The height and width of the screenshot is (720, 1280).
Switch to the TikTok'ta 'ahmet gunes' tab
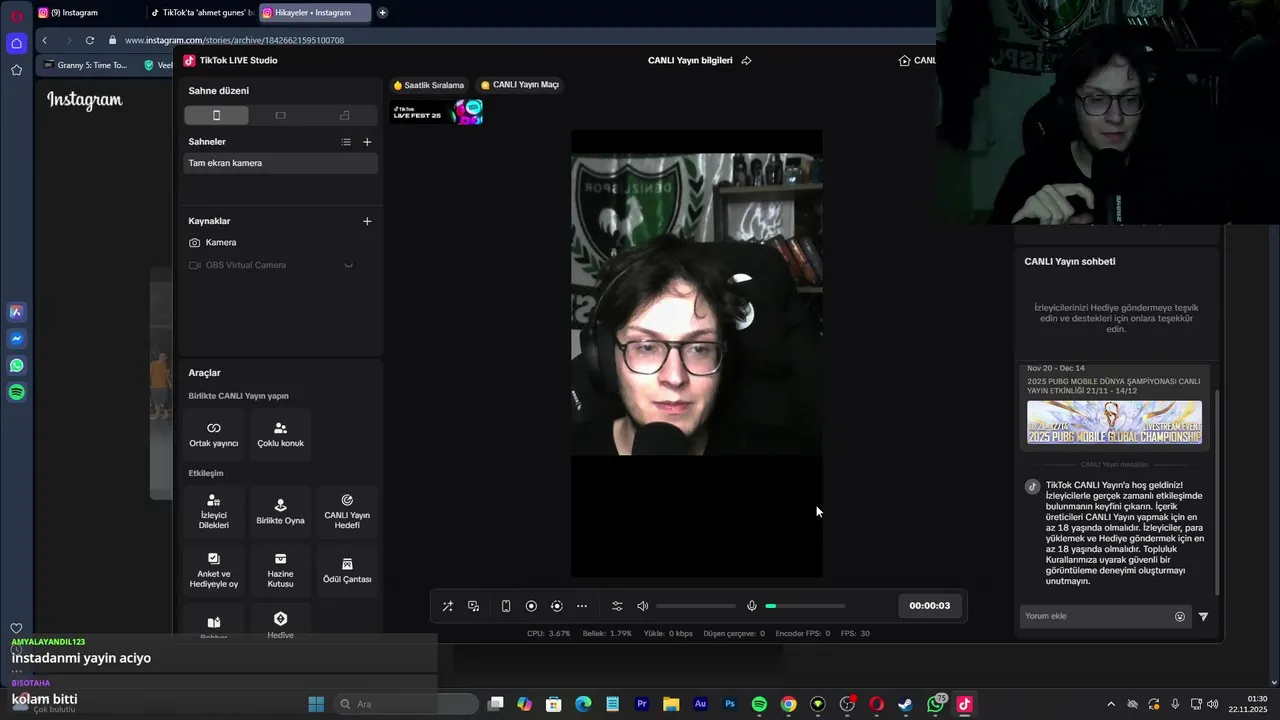202,13
